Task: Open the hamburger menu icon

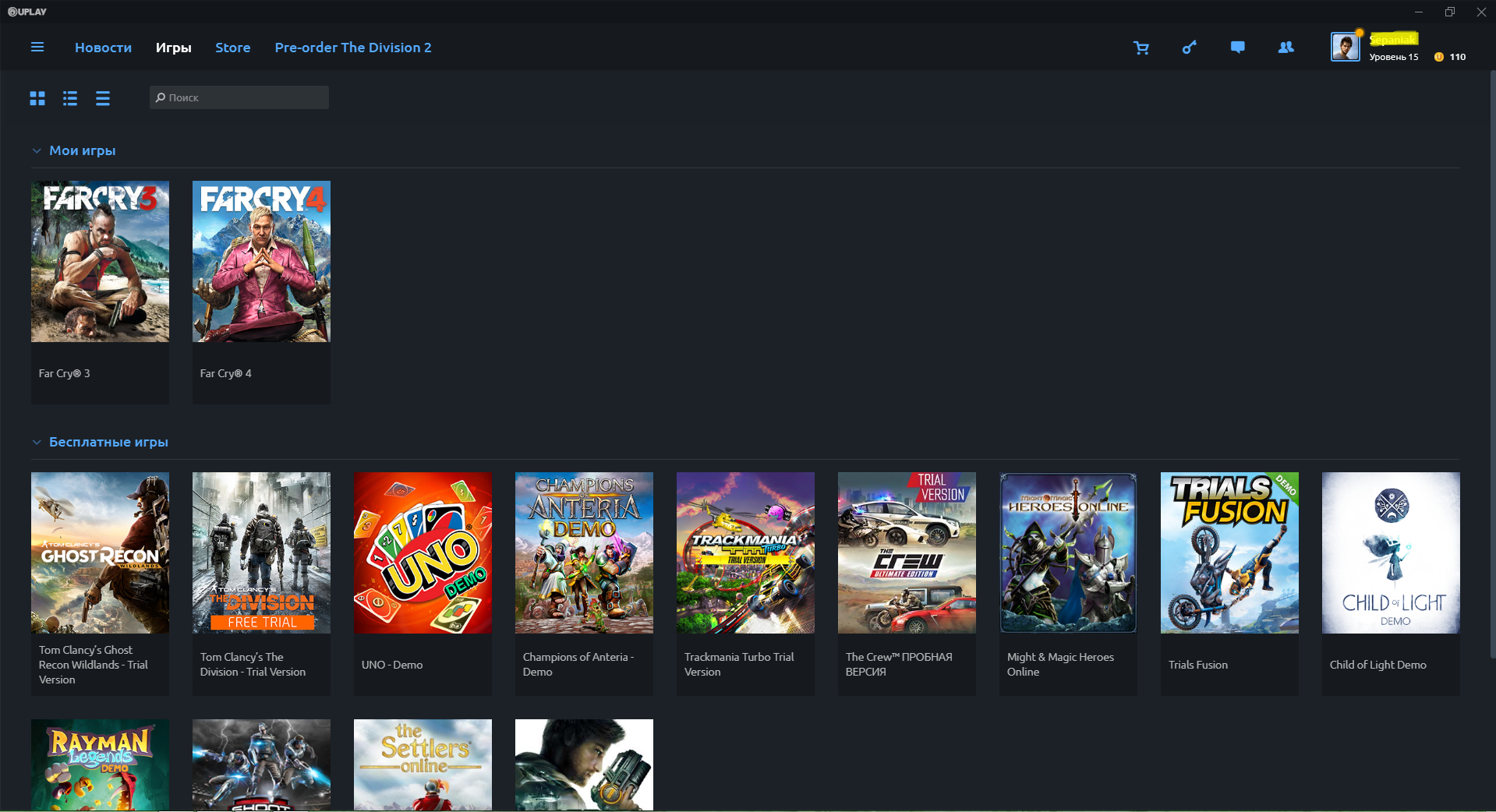Action: [37, 48]
